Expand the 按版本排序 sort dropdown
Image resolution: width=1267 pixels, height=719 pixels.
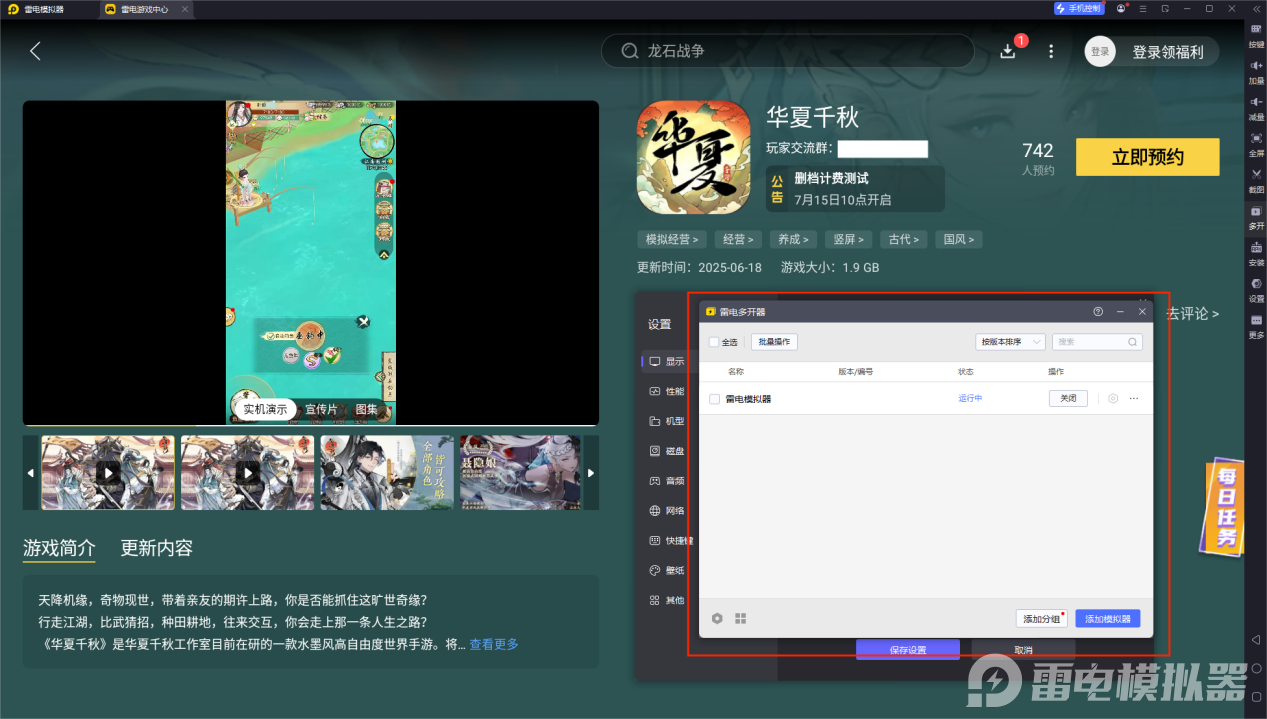coord(1010,342)
